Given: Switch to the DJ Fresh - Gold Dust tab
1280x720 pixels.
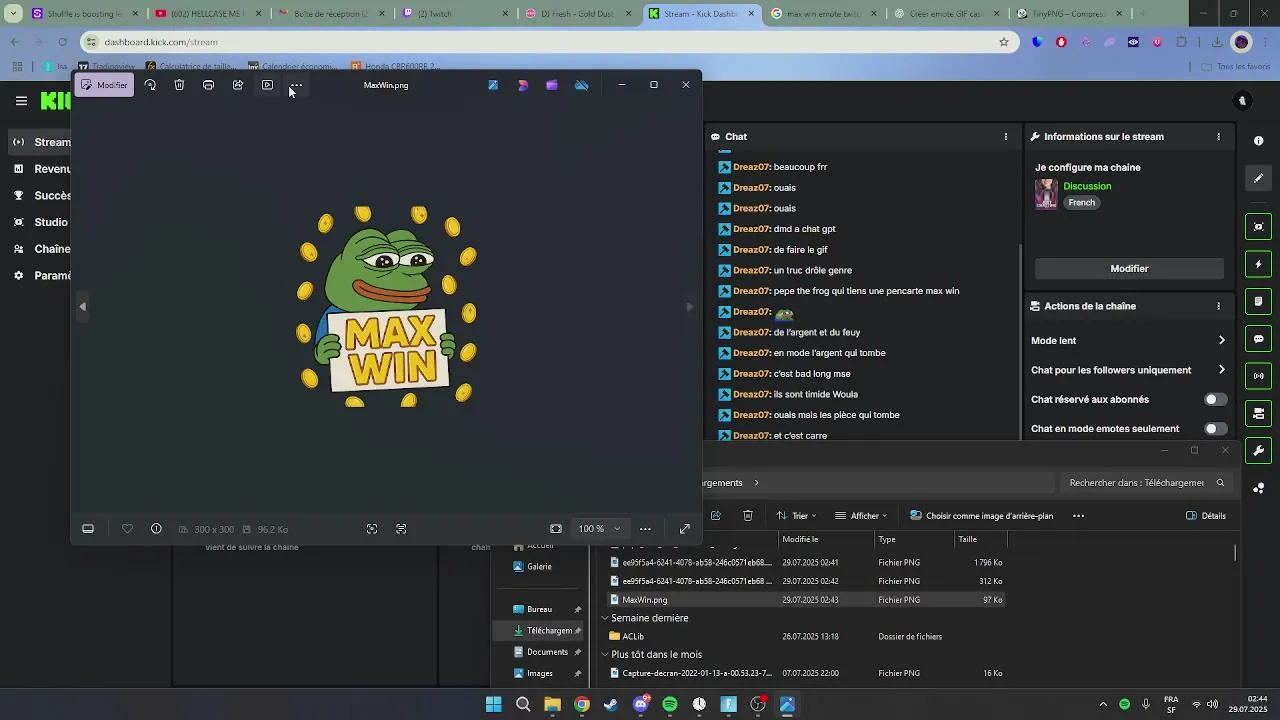Looking at the screenshot, I should 578,14.
